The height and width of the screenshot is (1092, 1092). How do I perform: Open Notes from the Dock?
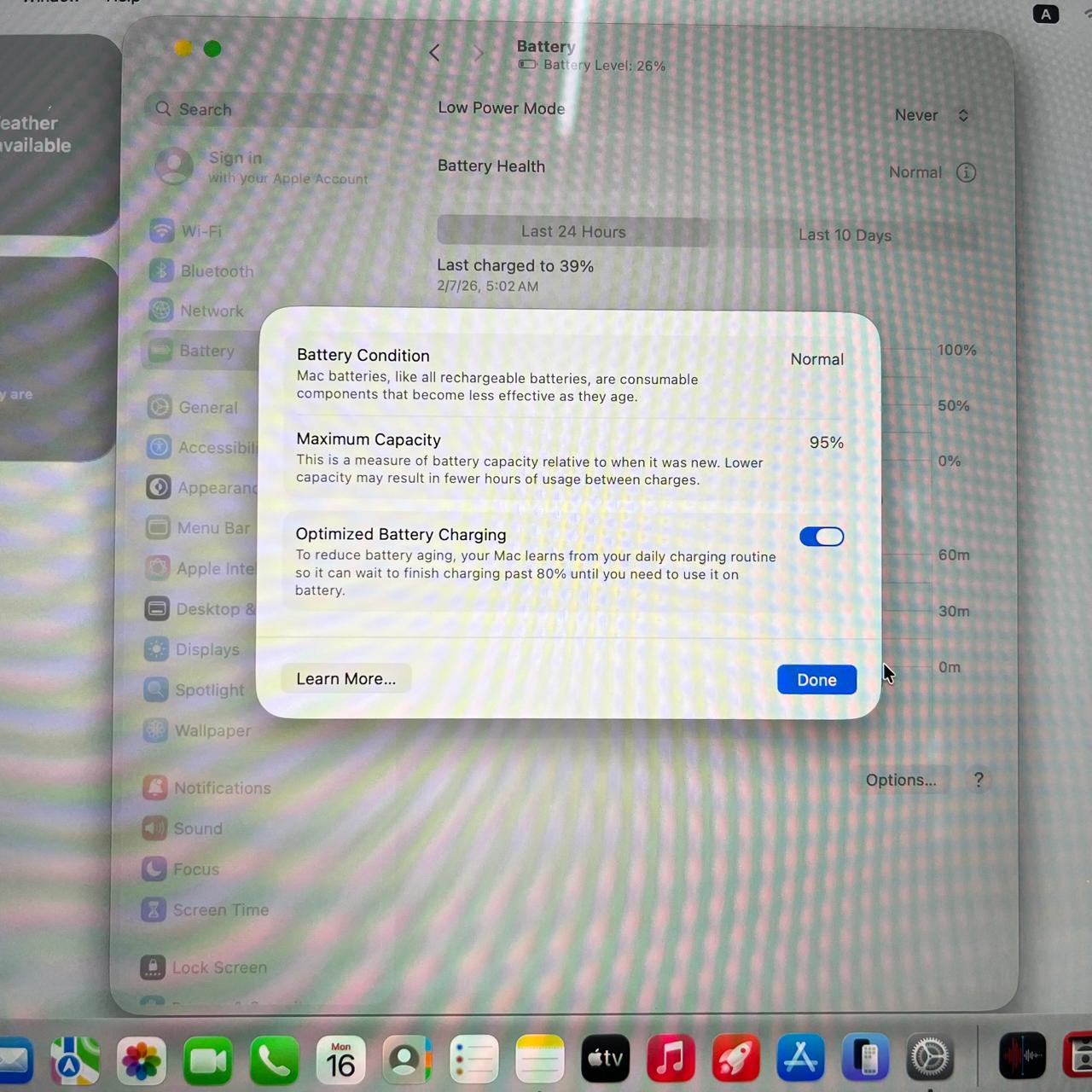click(x=540, y=1060)
